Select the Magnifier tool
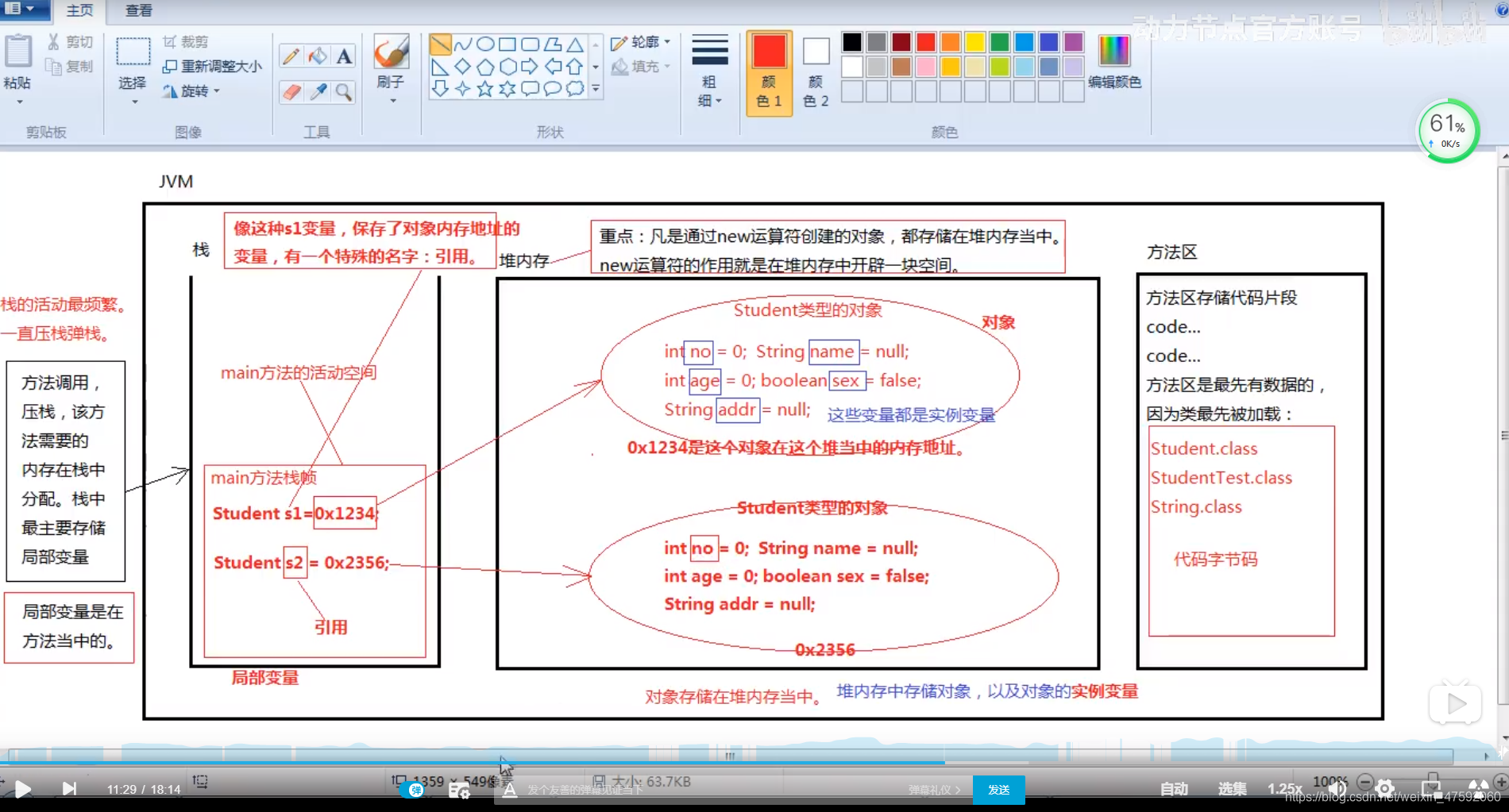This screenshot has width=1509, height=812. [x=344, y=92]
